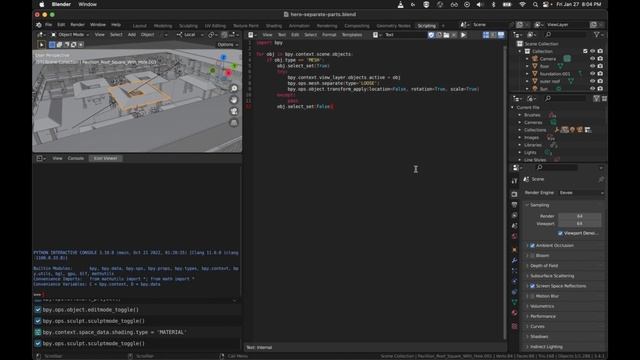Select the tweak cursor tool in viewport

[x=41, y=44]
